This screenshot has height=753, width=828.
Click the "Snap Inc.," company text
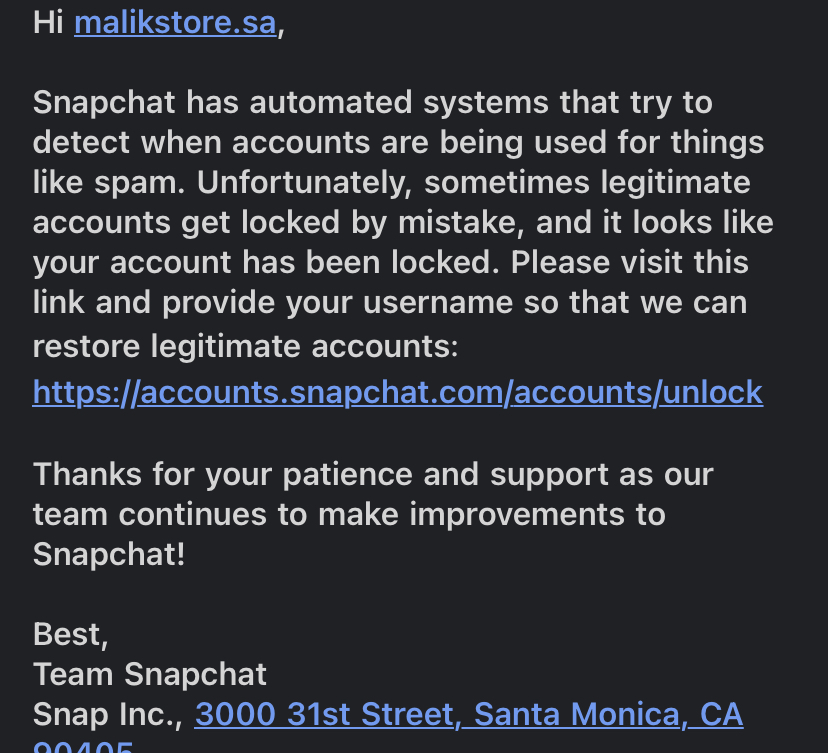tap(108, 714)
